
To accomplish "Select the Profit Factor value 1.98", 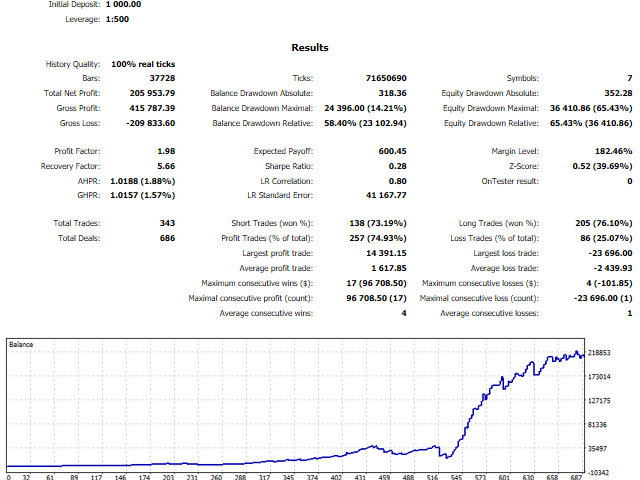I will (166, 152).
